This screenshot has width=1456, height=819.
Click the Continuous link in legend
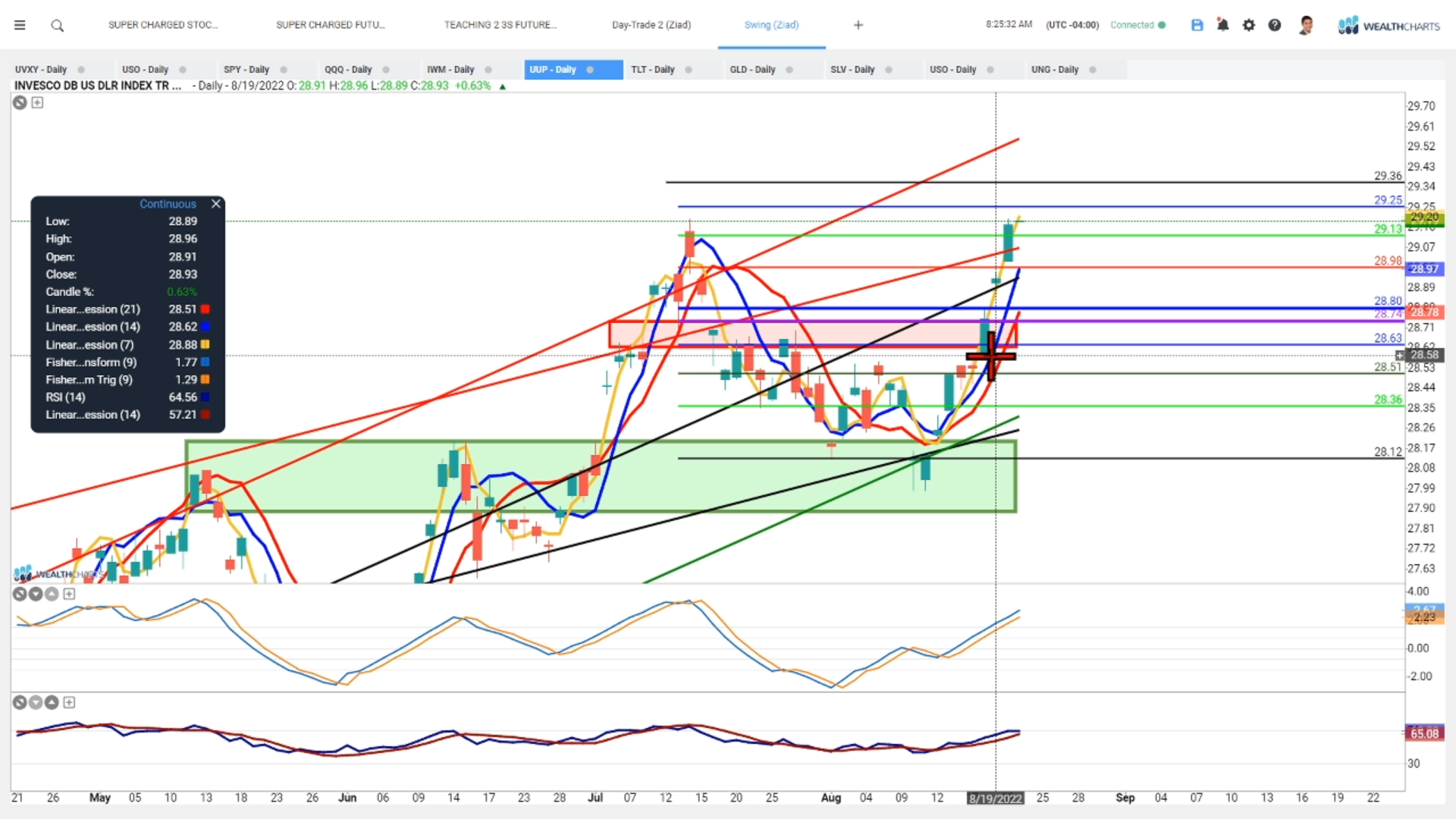[x=168, y=204]
